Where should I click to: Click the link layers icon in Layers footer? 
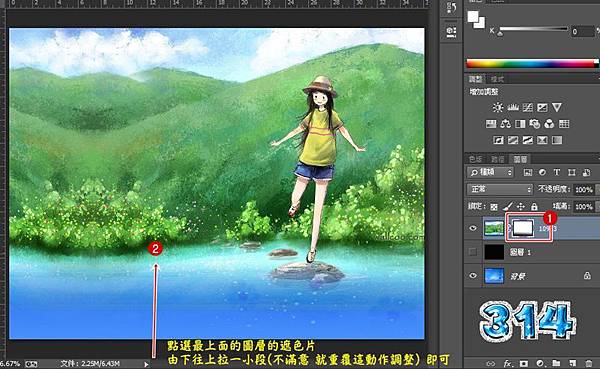[x=491, y=363]
